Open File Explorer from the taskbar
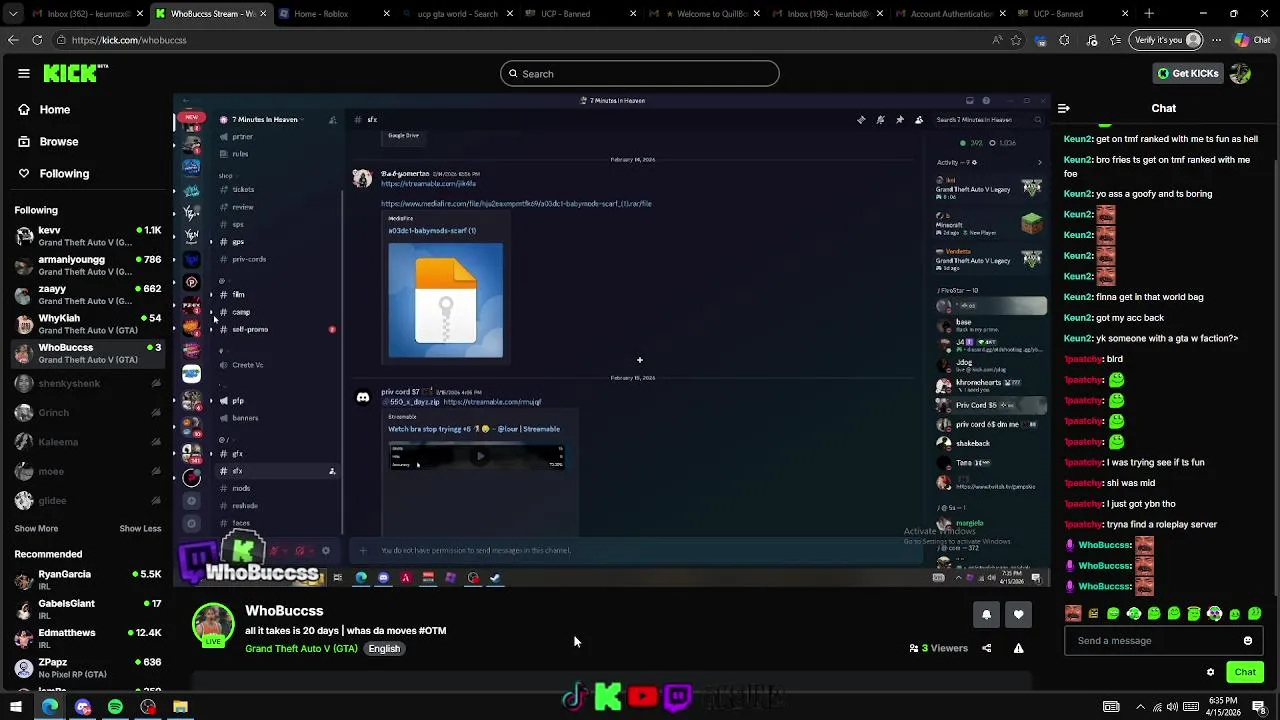1280x720 pixels. click(180, 707)
